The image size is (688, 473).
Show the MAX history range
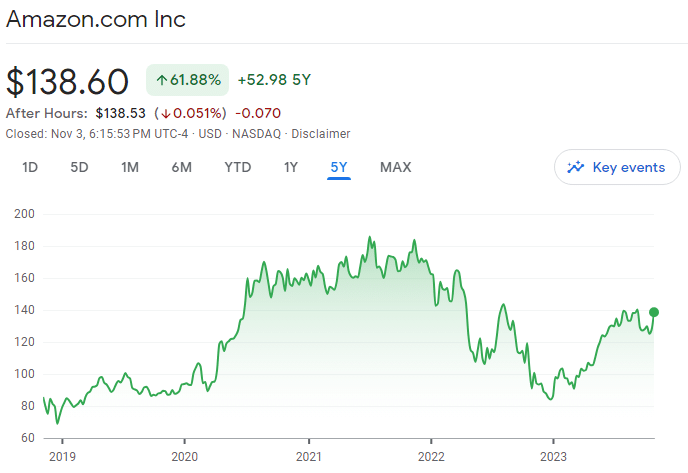click(396, 167)
